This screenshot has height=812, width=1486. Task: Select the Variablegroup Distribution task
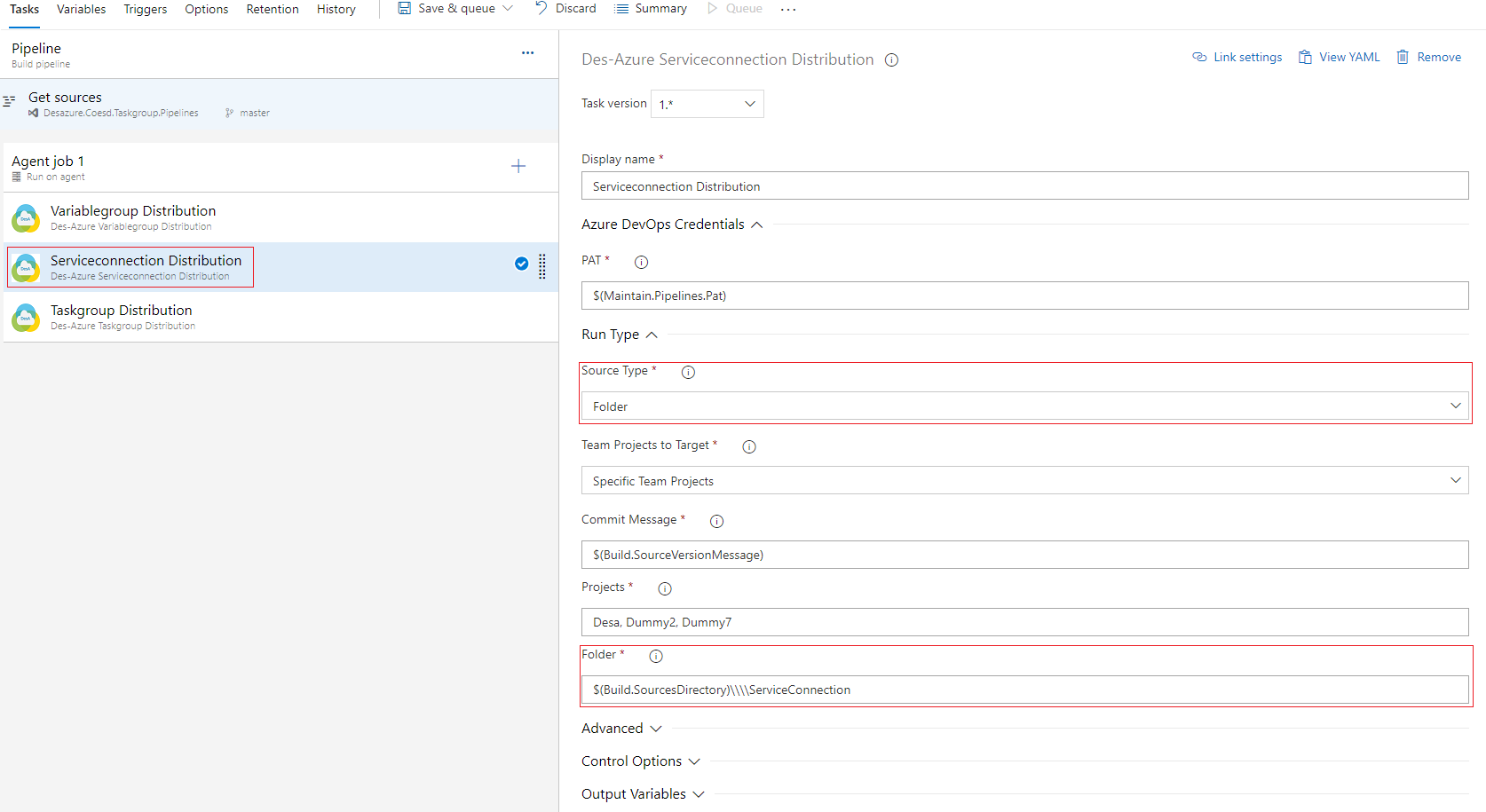pos(281,217)
